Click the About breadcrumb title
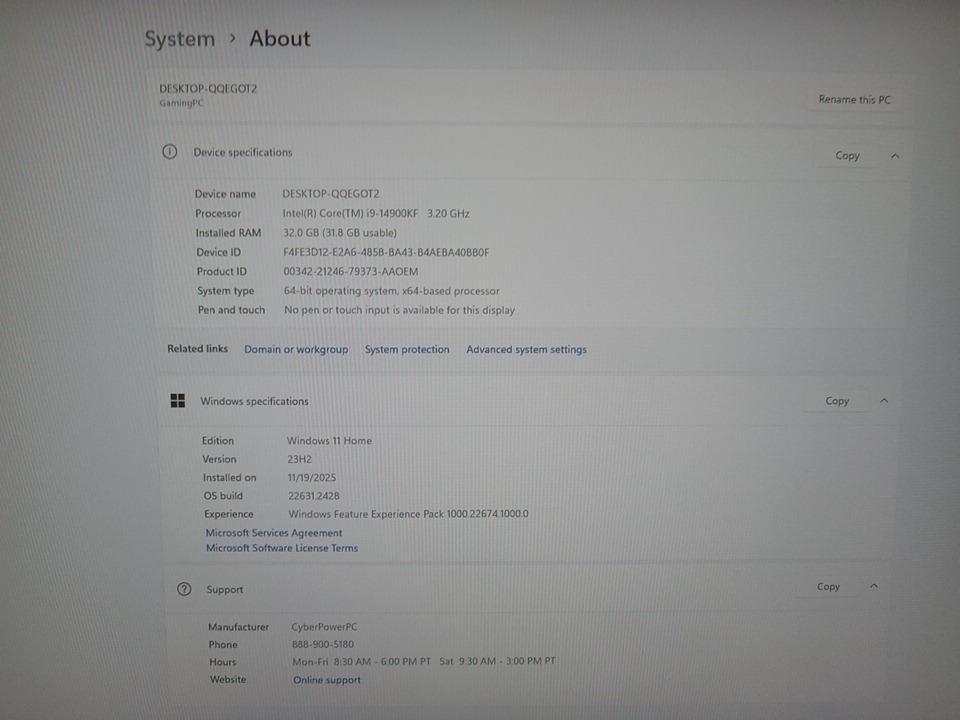The image size is (960, 720). click(x=280, y=39)
